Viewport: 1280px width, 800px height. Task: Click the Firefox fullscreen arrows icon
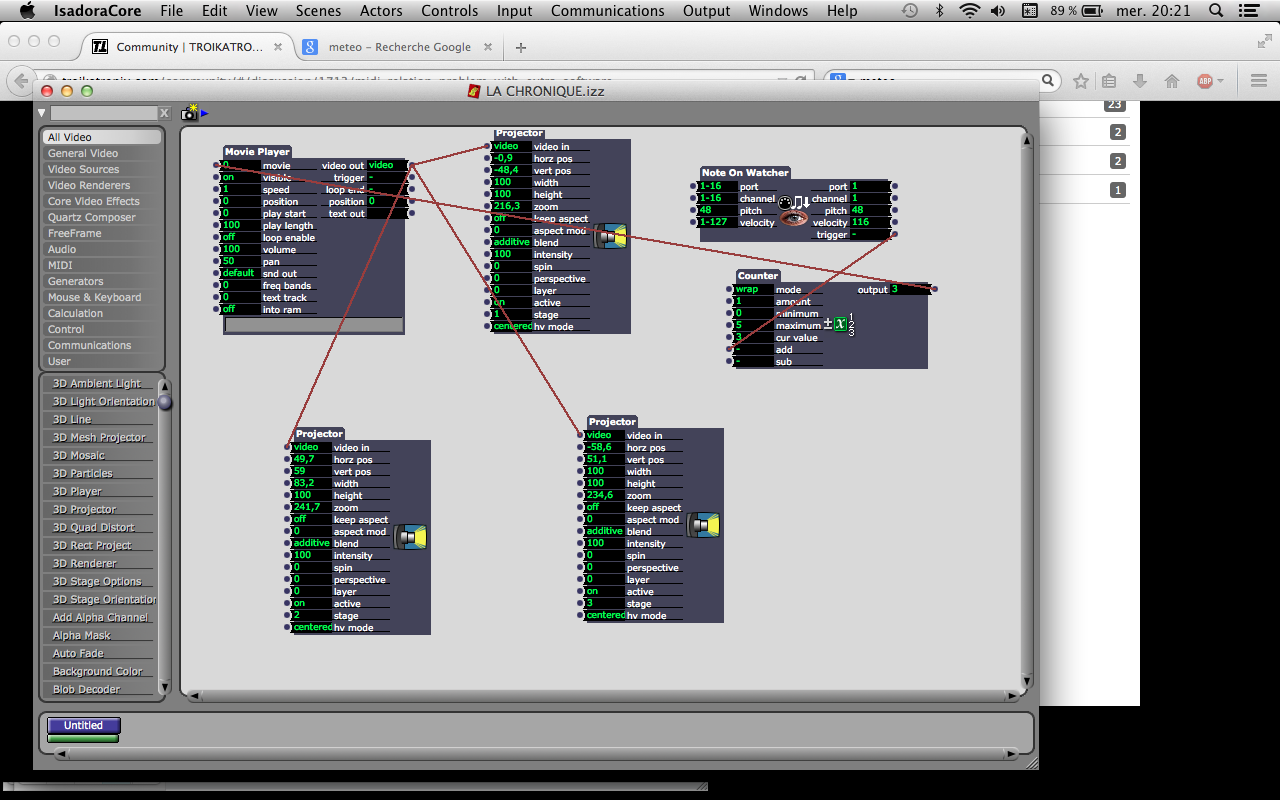[1265, 41]
